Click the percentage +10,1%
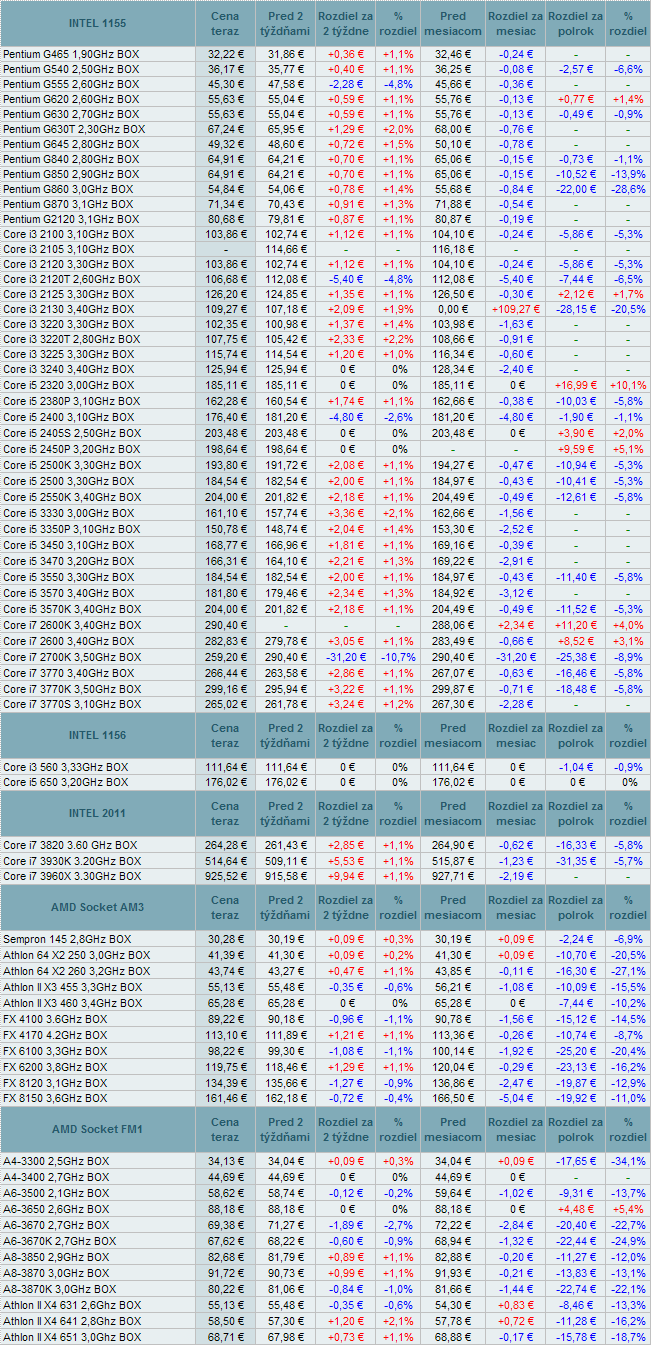Screen dimensions: 651x1345 tap(627, 384)
